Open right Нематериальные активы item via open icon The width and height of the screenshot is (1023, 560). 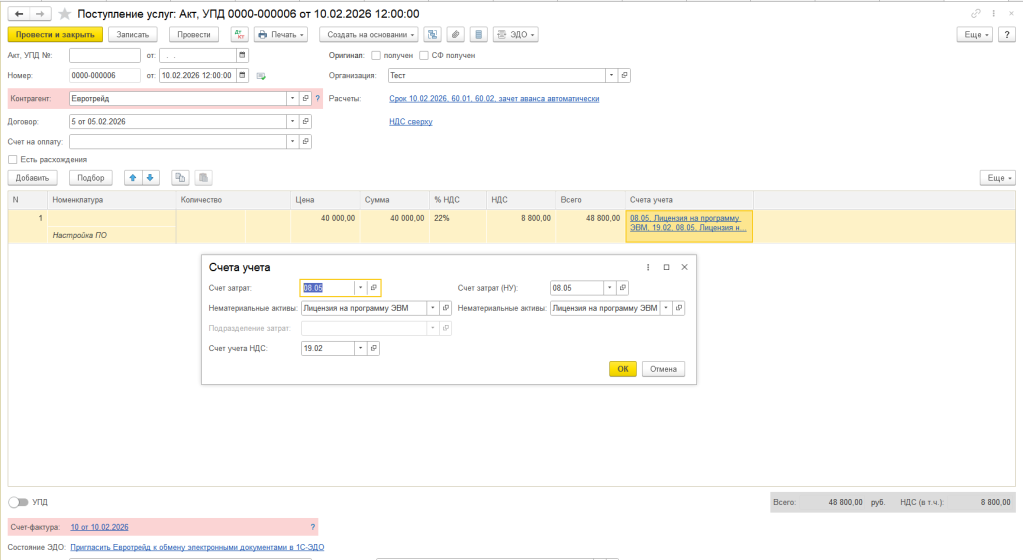click(679, 308)
